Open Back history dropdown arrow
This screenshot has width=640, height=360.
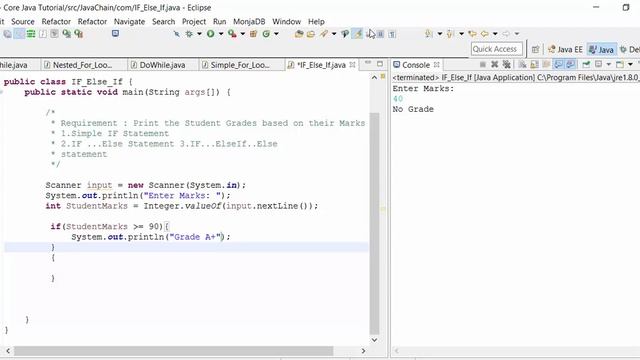495,34
